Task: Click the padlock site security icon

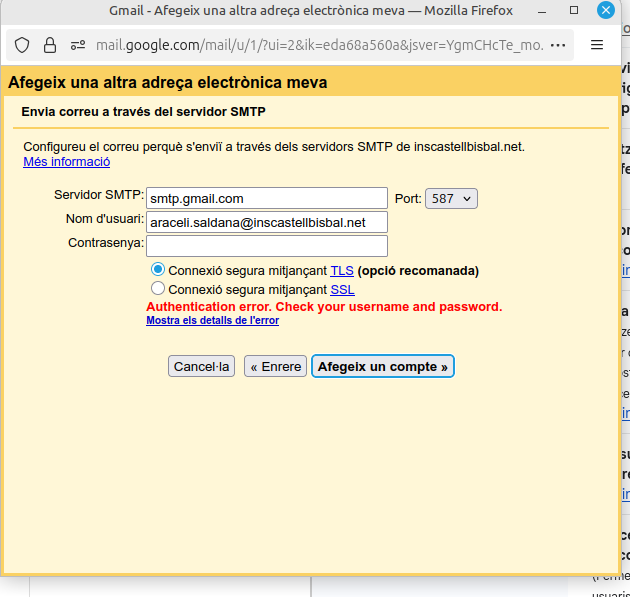Action: pyautogui.click(x=50, y=45)
